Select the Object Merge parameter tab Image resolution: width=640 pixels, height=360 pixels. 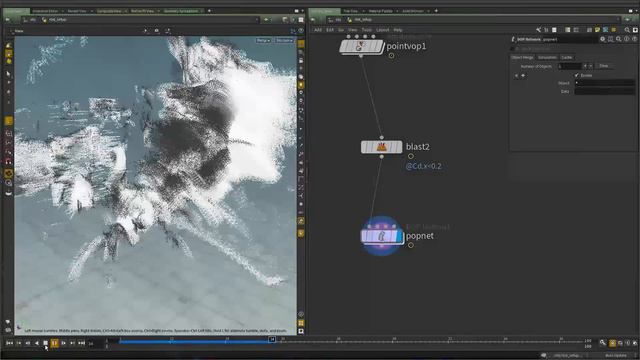522,58
